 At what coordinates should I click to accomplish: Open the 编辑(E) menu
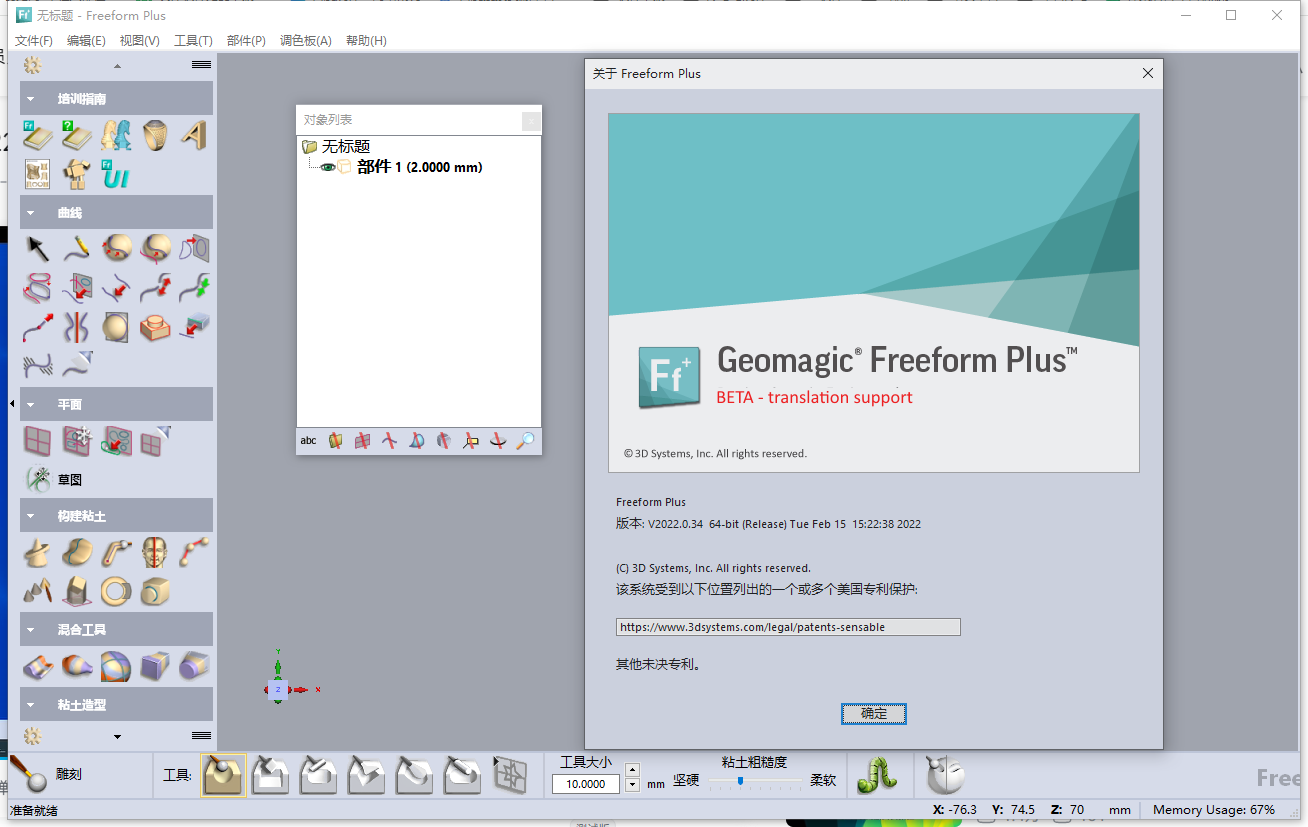coord(86,41)
